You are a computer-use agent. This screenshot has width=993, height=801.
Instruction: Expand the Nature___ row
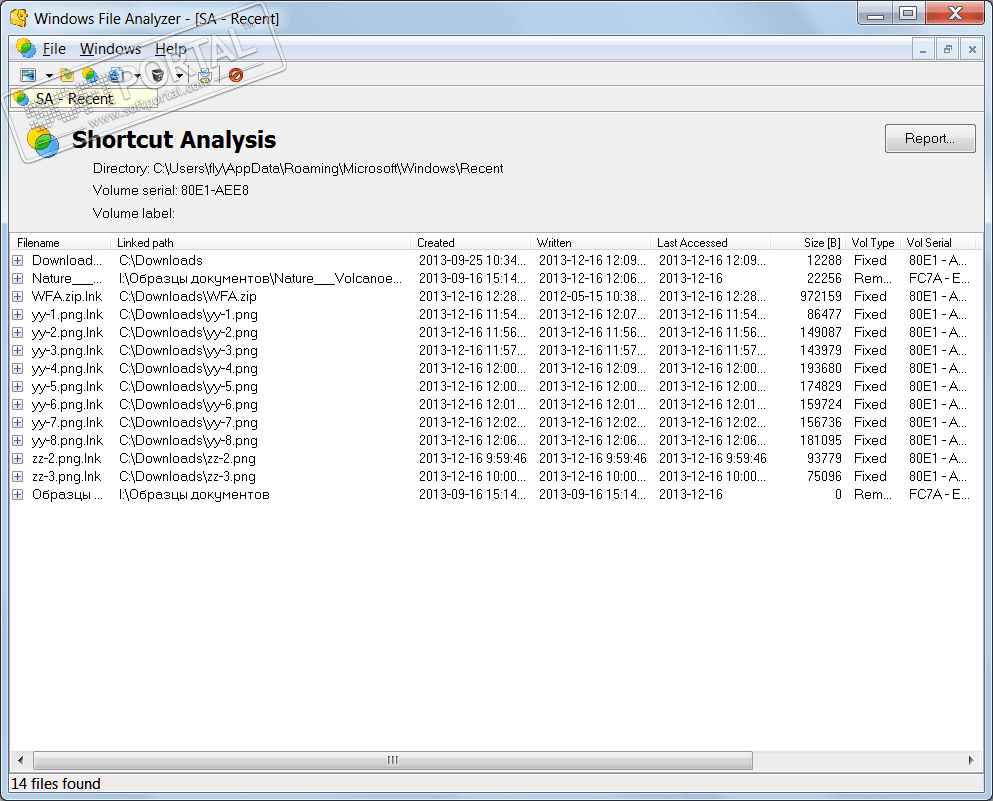tap(18, 278)
